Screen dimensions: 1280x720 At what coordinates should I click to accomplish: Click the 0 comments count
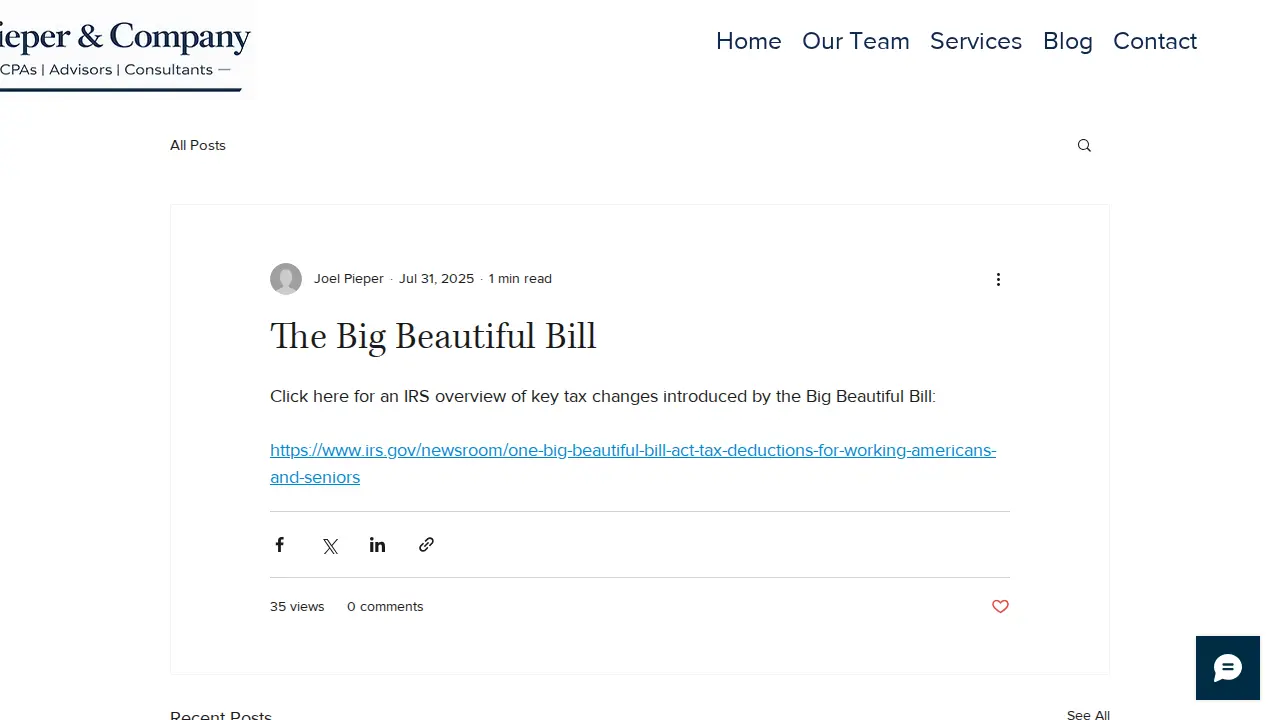point(385,607)
